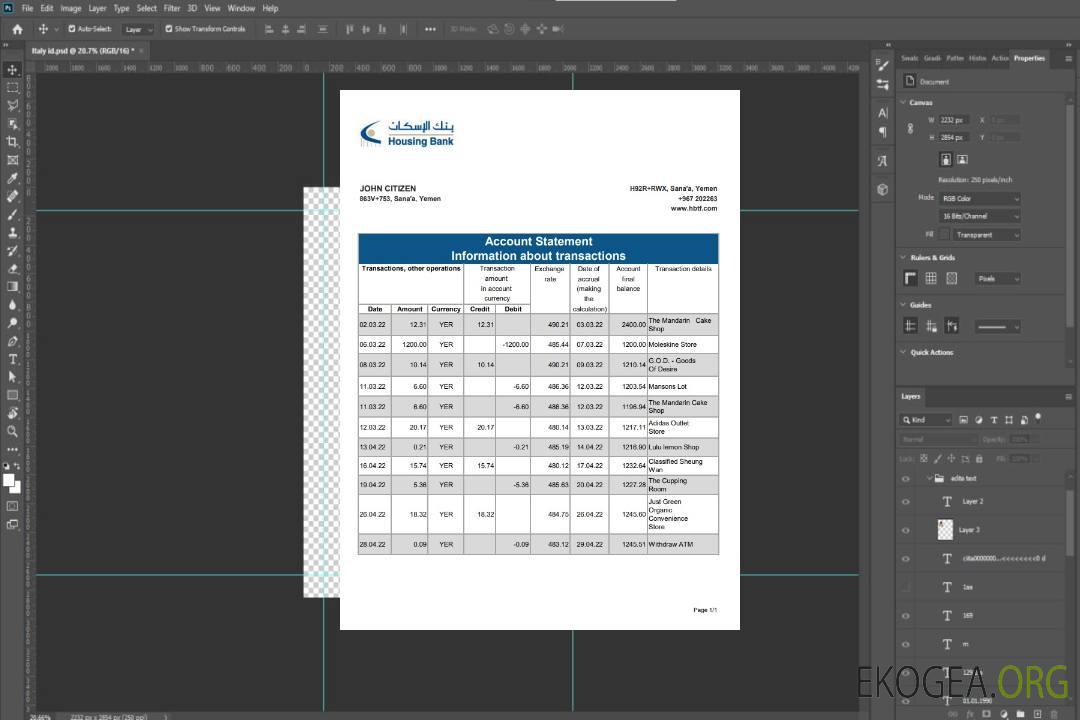
Task: Hide Layer 2 using its eye icon
Action: pos(906,501)
